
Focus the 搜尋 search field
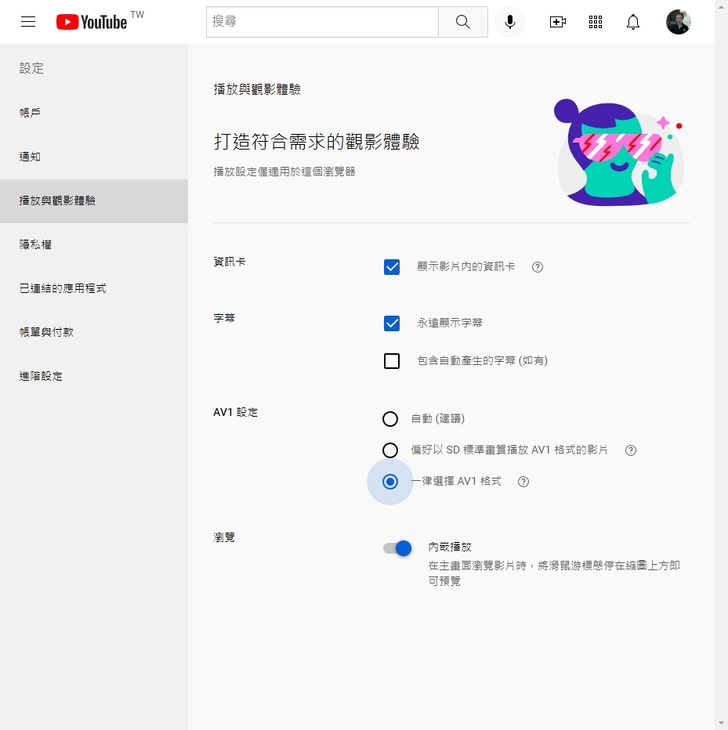pyautogui.click(x=322, y=21)
